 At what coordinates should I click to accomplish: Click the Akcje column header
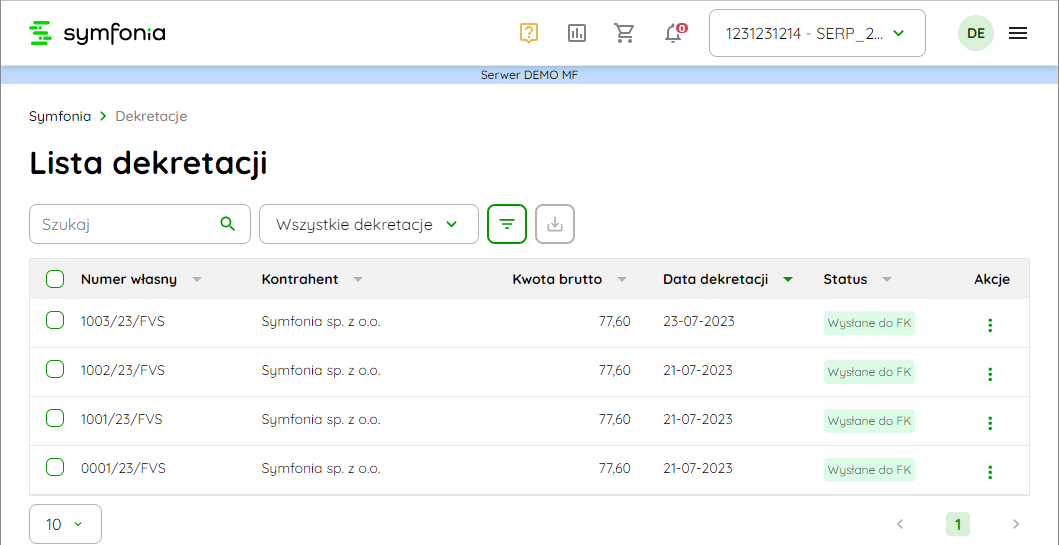[x=992, y=280]
